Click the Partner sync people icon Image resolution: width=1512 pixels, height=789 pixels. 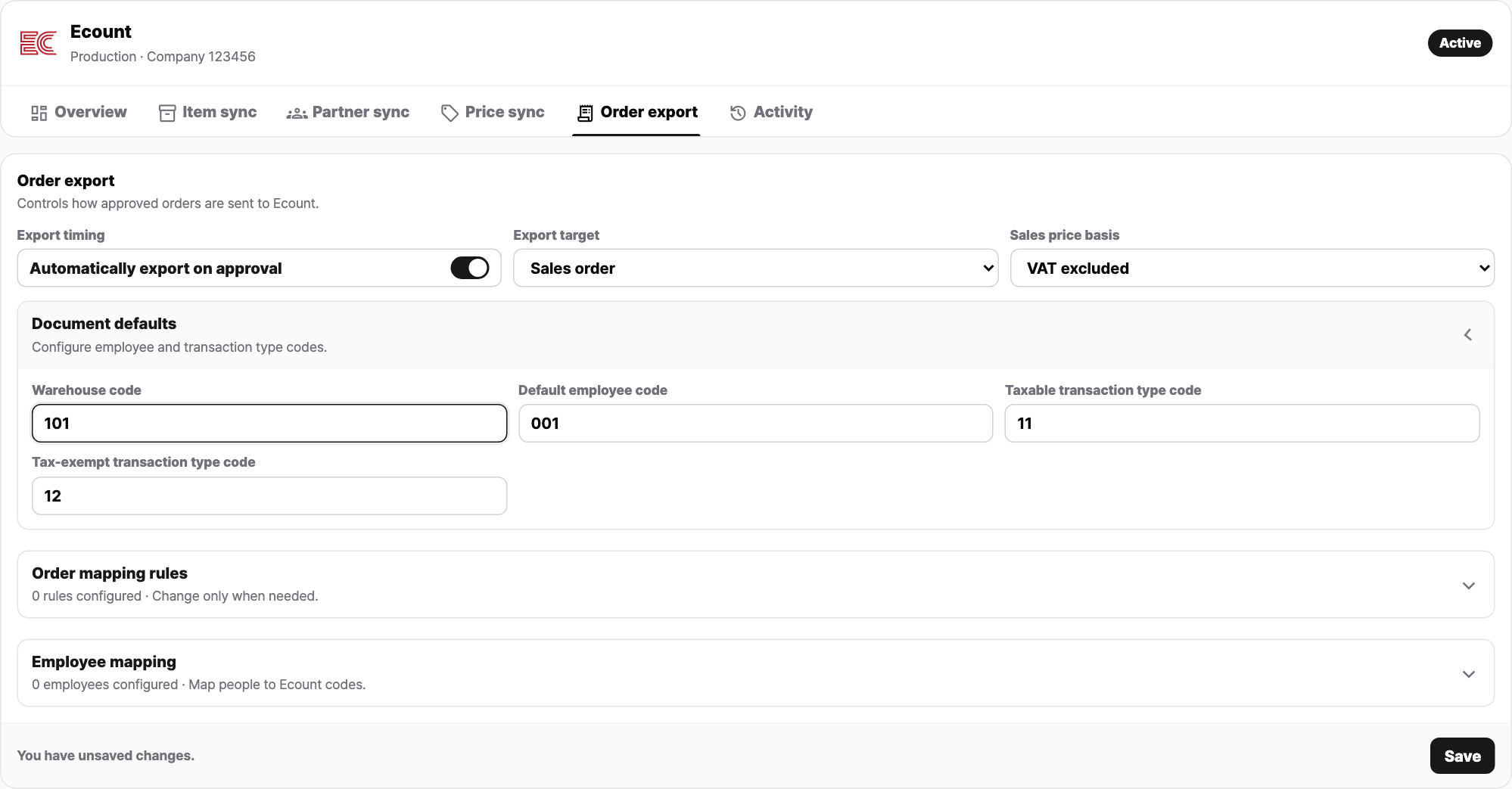coord(297,113)
